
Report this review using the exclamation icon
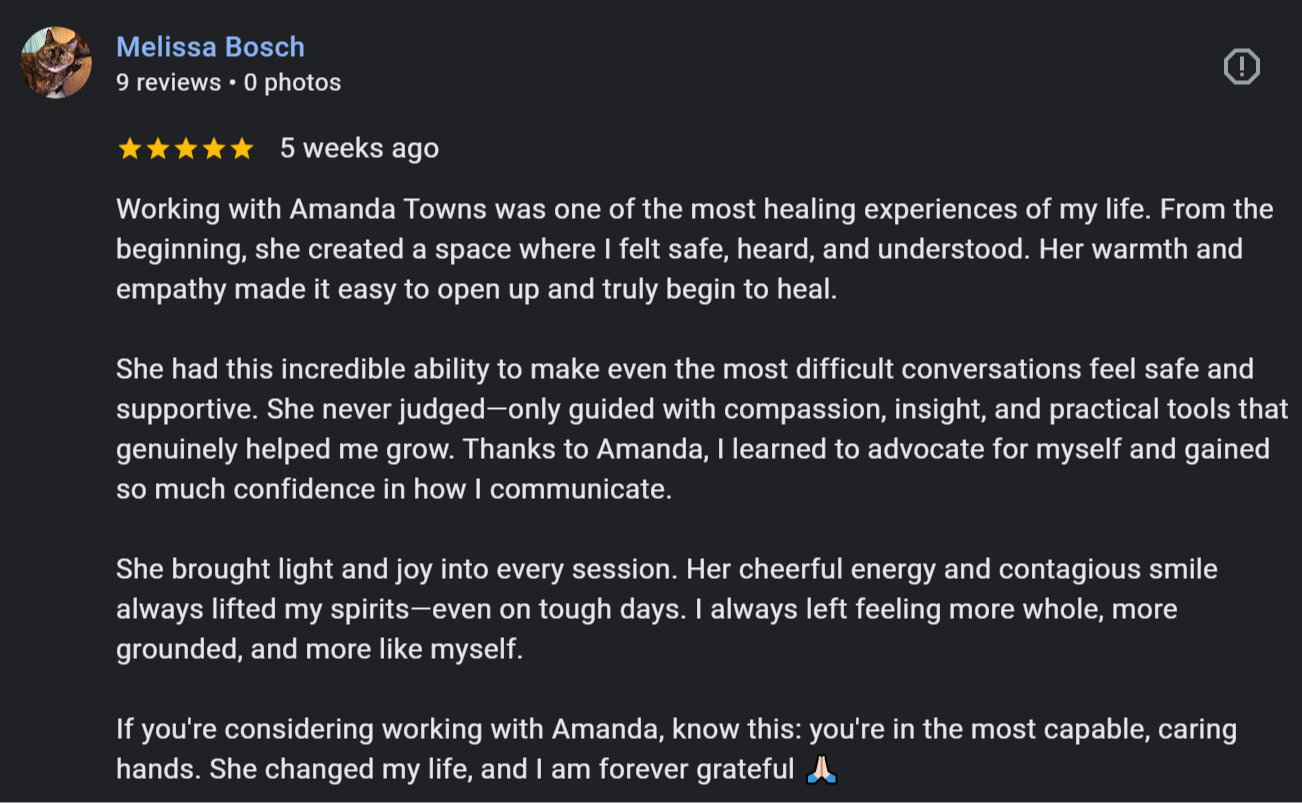click(1241, 67)
